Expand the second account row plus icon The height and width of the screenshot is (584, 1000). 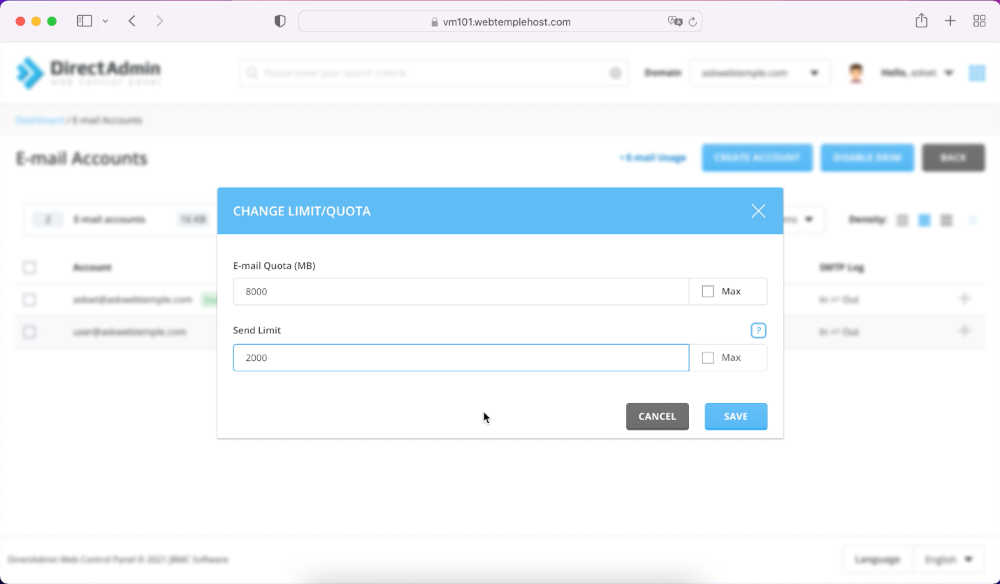tap(964, 331)
